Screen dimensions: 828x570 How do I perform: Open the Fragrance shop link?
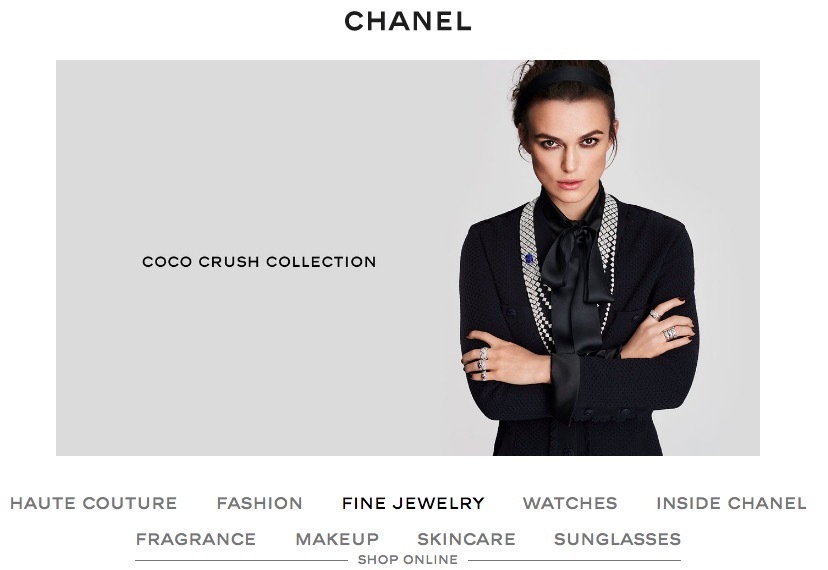(196, 539)
